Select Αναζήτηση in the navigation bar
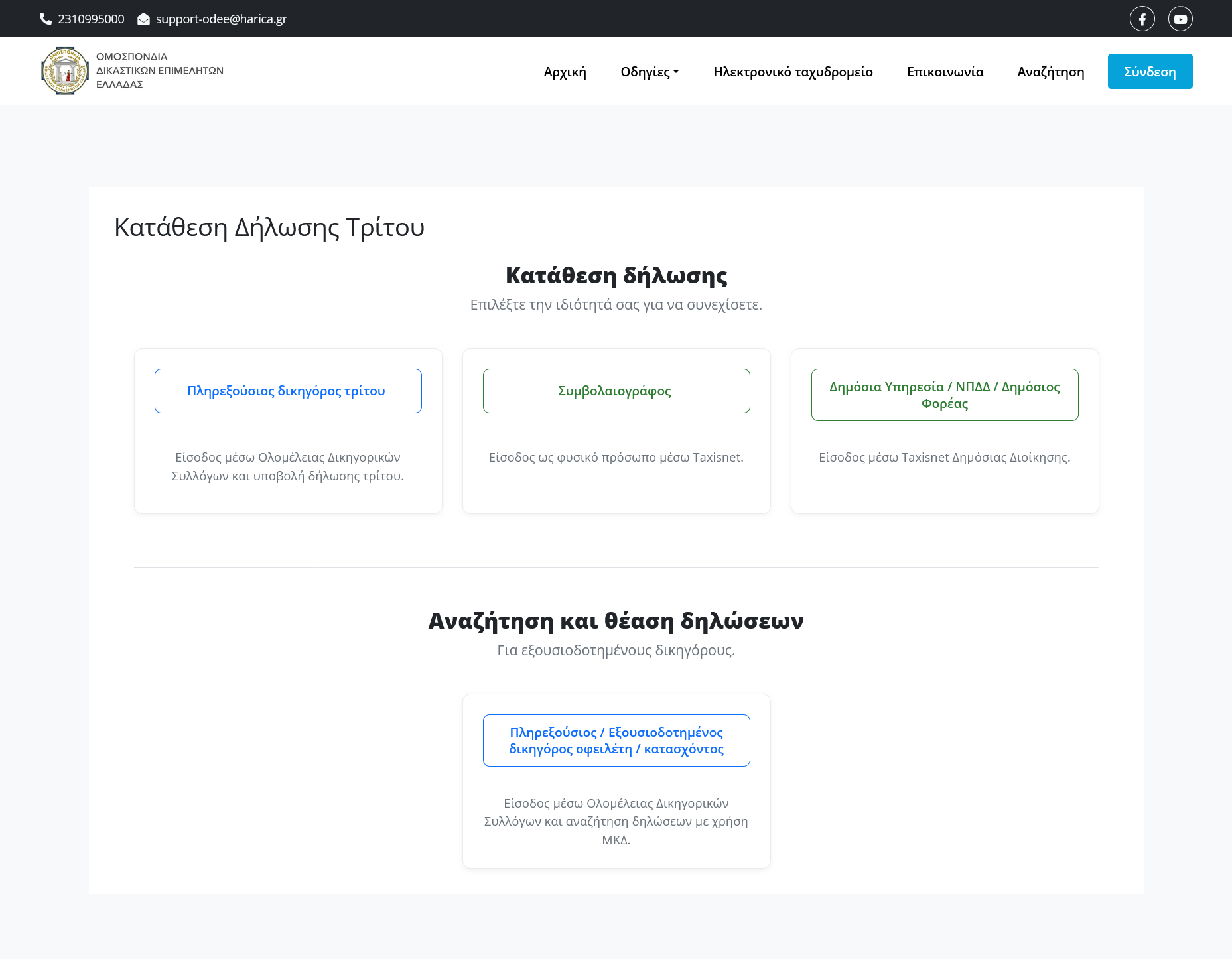 tap(1051, 72)
